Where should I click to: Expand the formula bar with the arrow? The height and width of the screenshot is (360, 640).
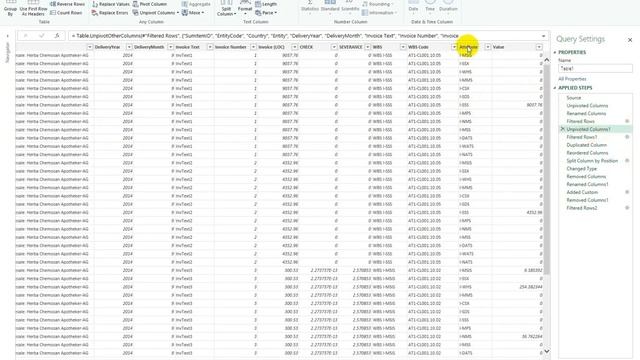pos(543,36)
